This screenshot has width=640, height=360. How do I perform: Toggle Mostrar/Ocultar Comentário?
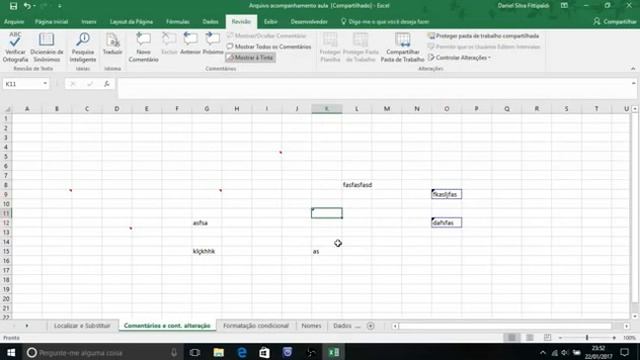coord(266,36)
